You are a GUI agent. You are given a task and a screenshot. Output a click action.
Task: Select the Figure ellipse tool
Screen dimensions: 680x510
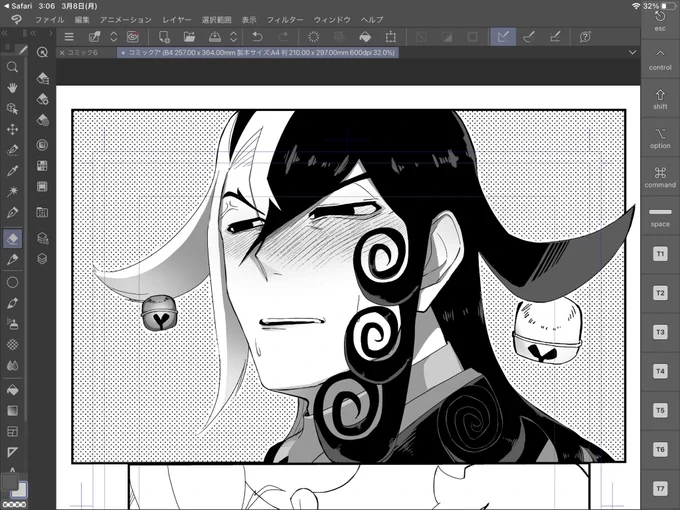(13, 282)
